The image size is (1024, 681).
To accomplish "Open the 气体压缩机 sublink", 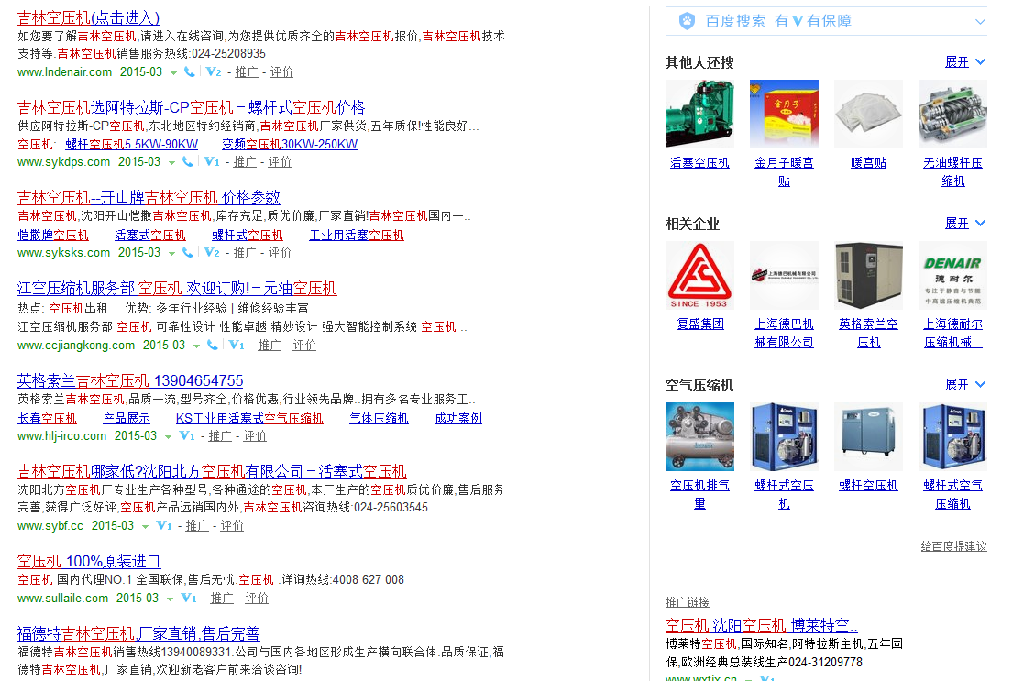I will pos(379,418).
